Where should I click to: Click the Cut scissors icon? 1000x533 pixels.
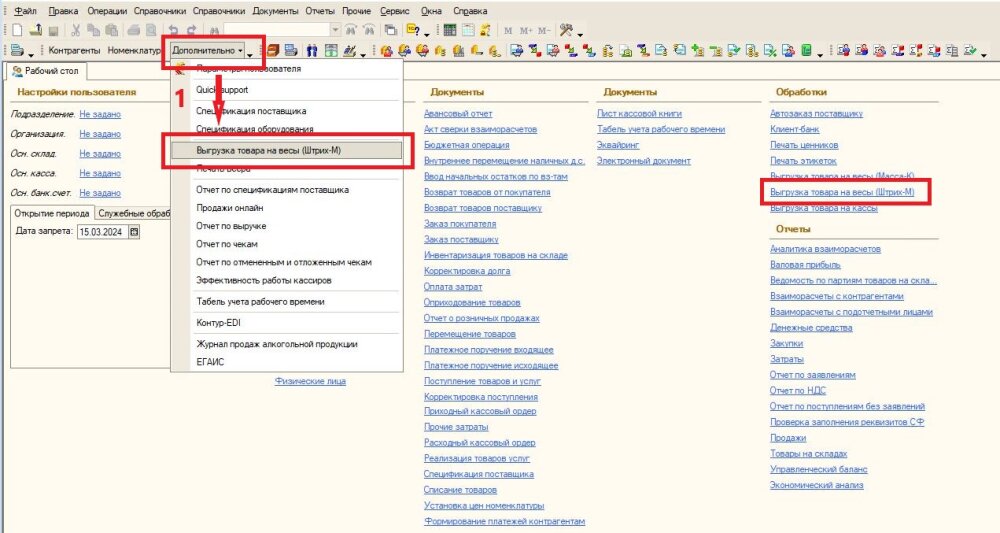tap(75, 30)
